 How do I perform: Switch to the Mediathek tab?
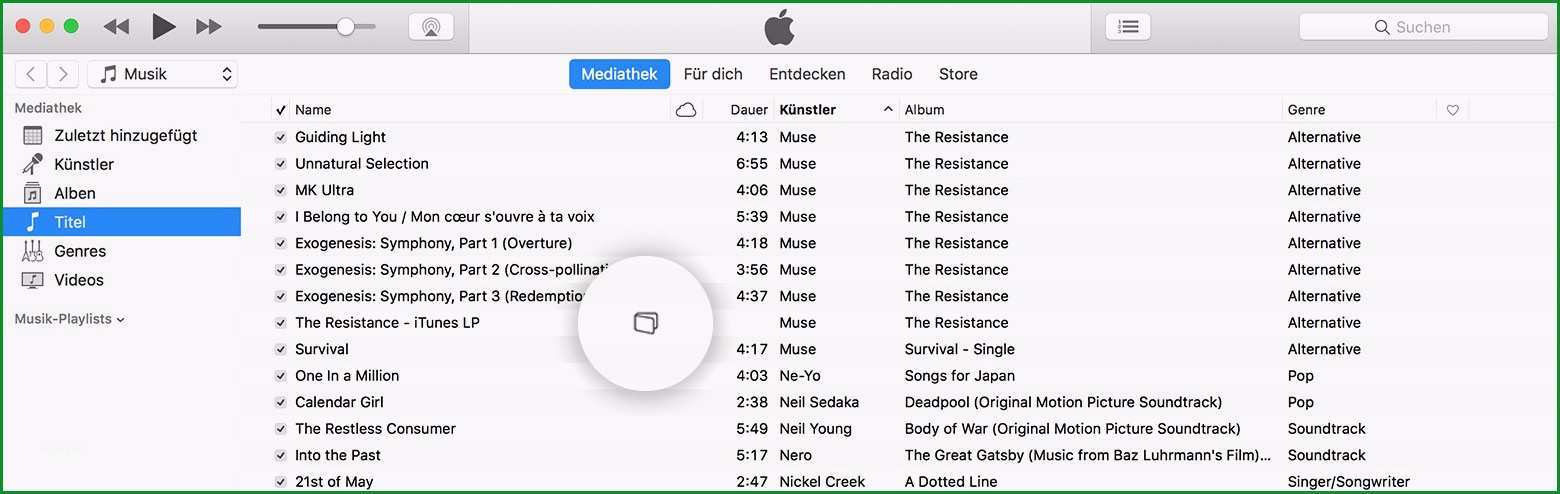[x=619, y=74]
